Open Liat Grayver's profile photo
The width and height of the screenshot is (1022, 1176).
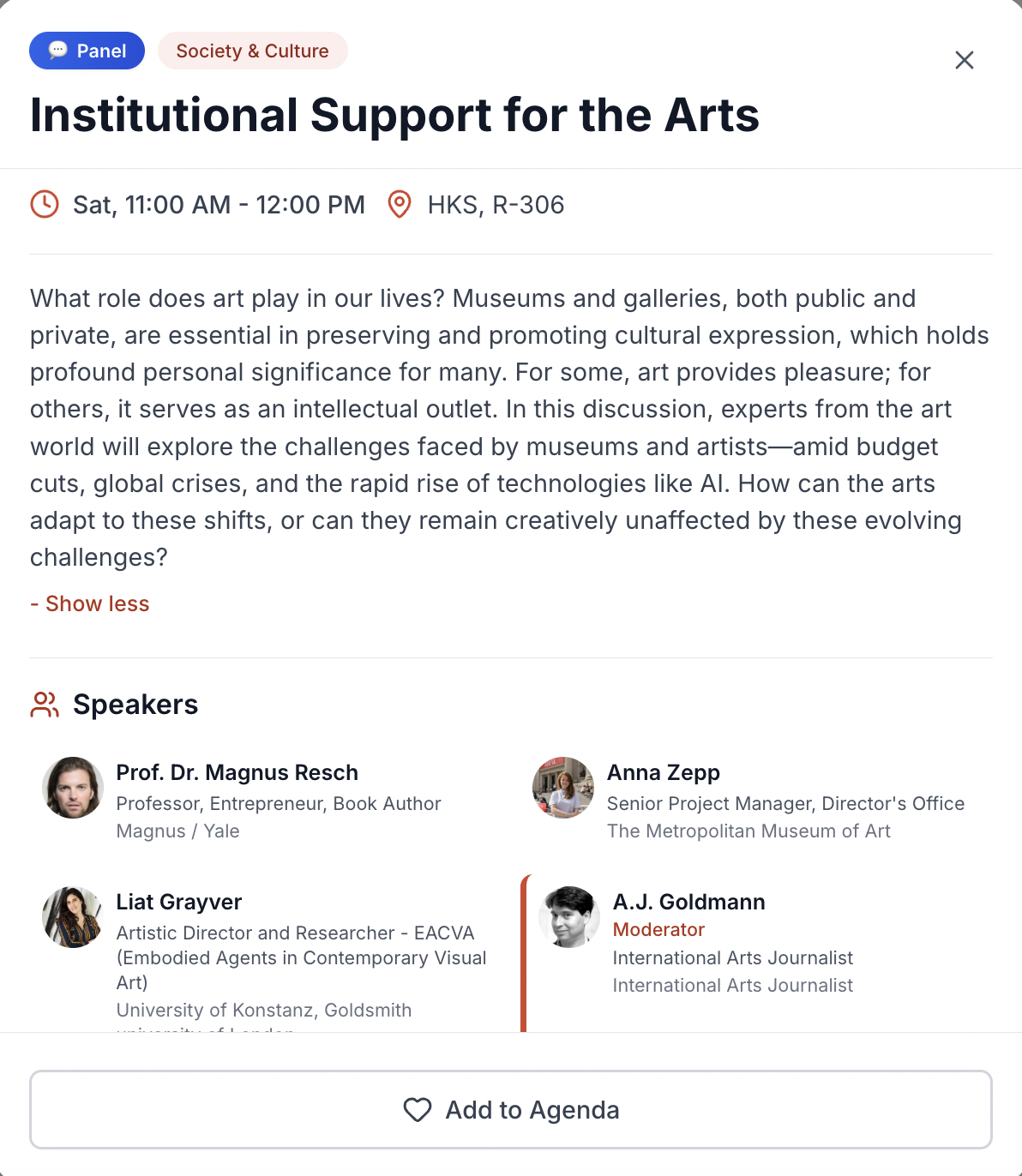[x=73, y=917]
